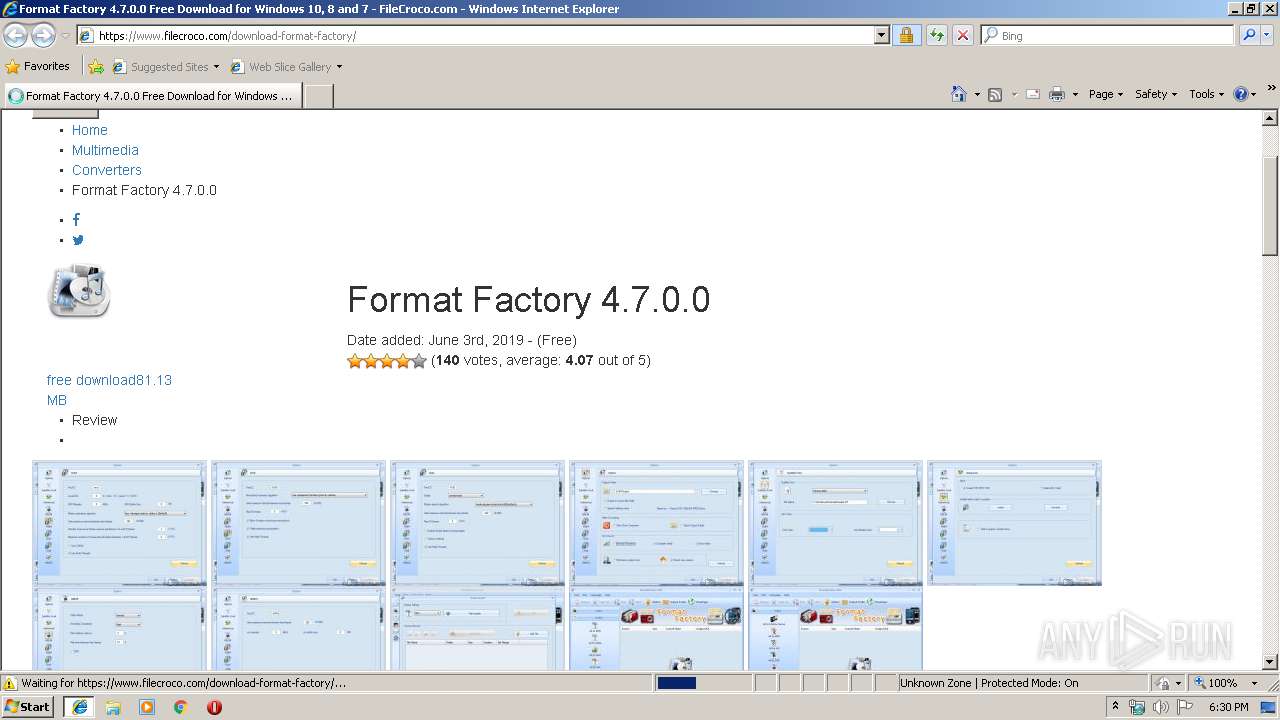
Task: Click the browser Back arrow button
Action: [16, 35]
